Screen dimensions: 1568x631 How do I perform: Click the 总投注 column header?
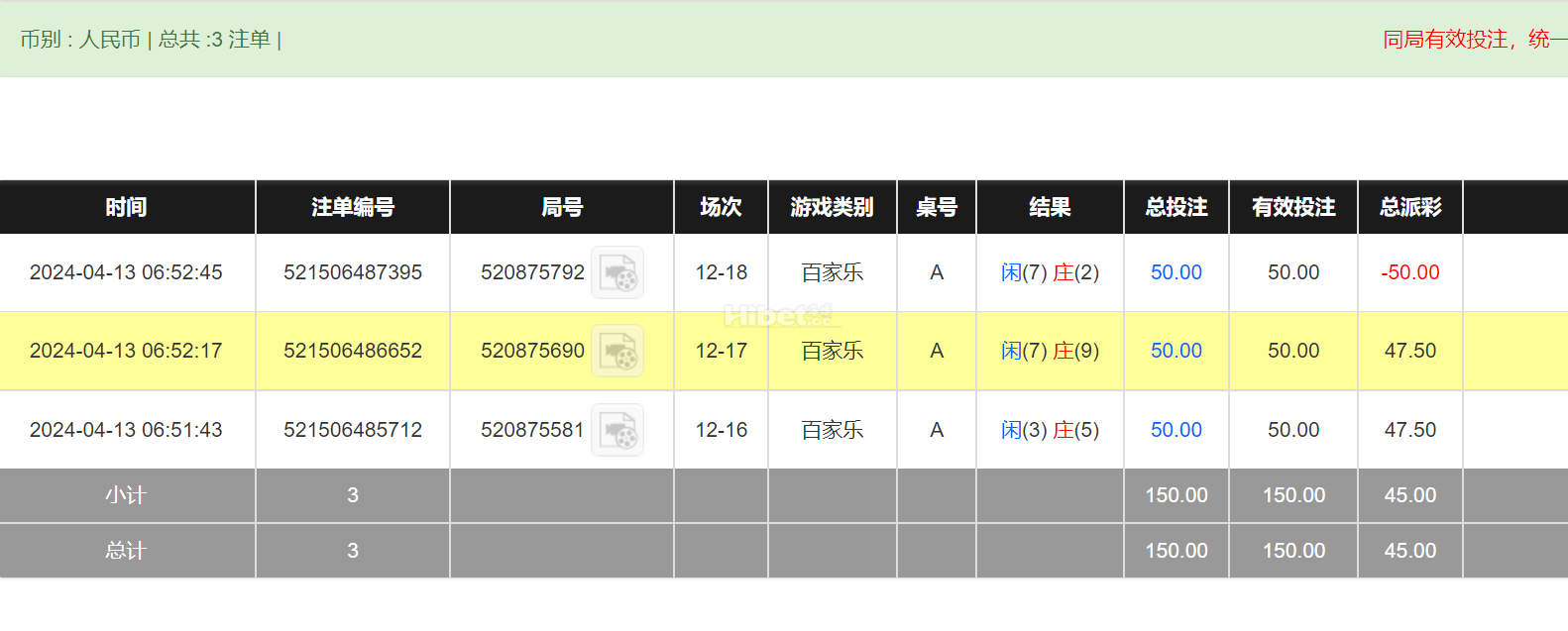[x=1176, y=207]
